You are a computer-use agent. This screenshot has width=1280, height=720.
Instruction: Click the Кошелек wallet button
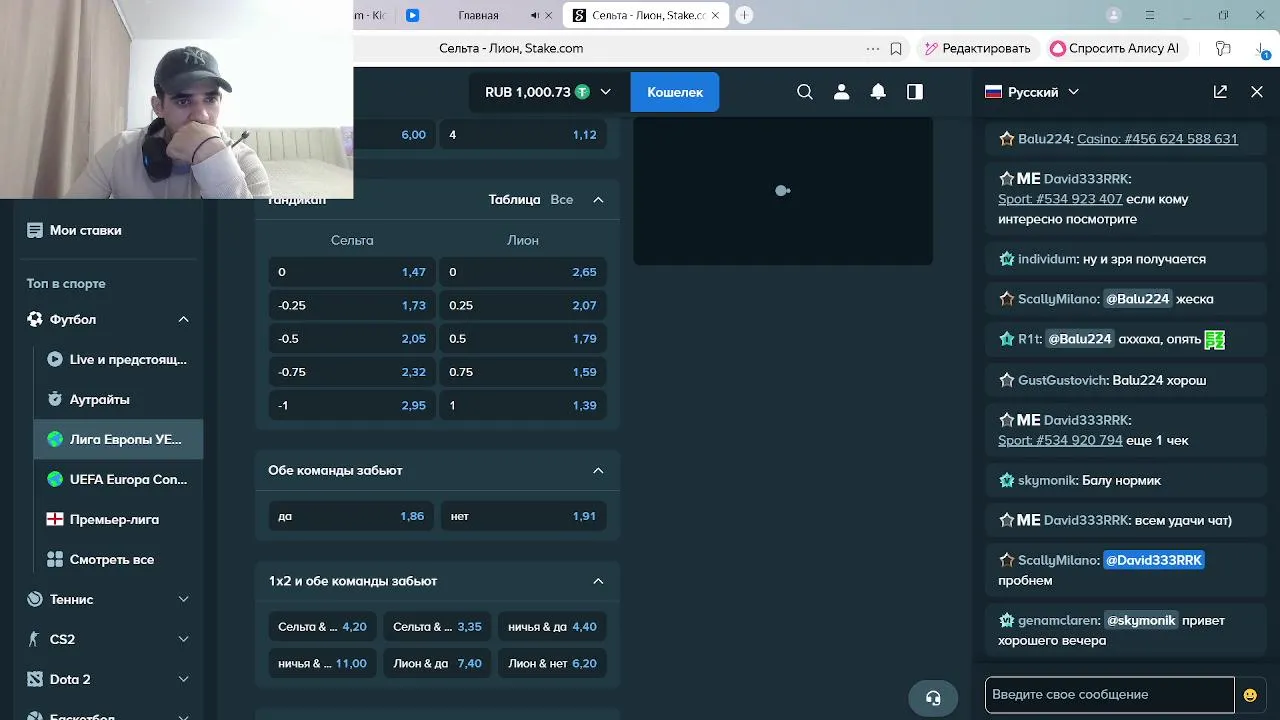pos(675,92)
